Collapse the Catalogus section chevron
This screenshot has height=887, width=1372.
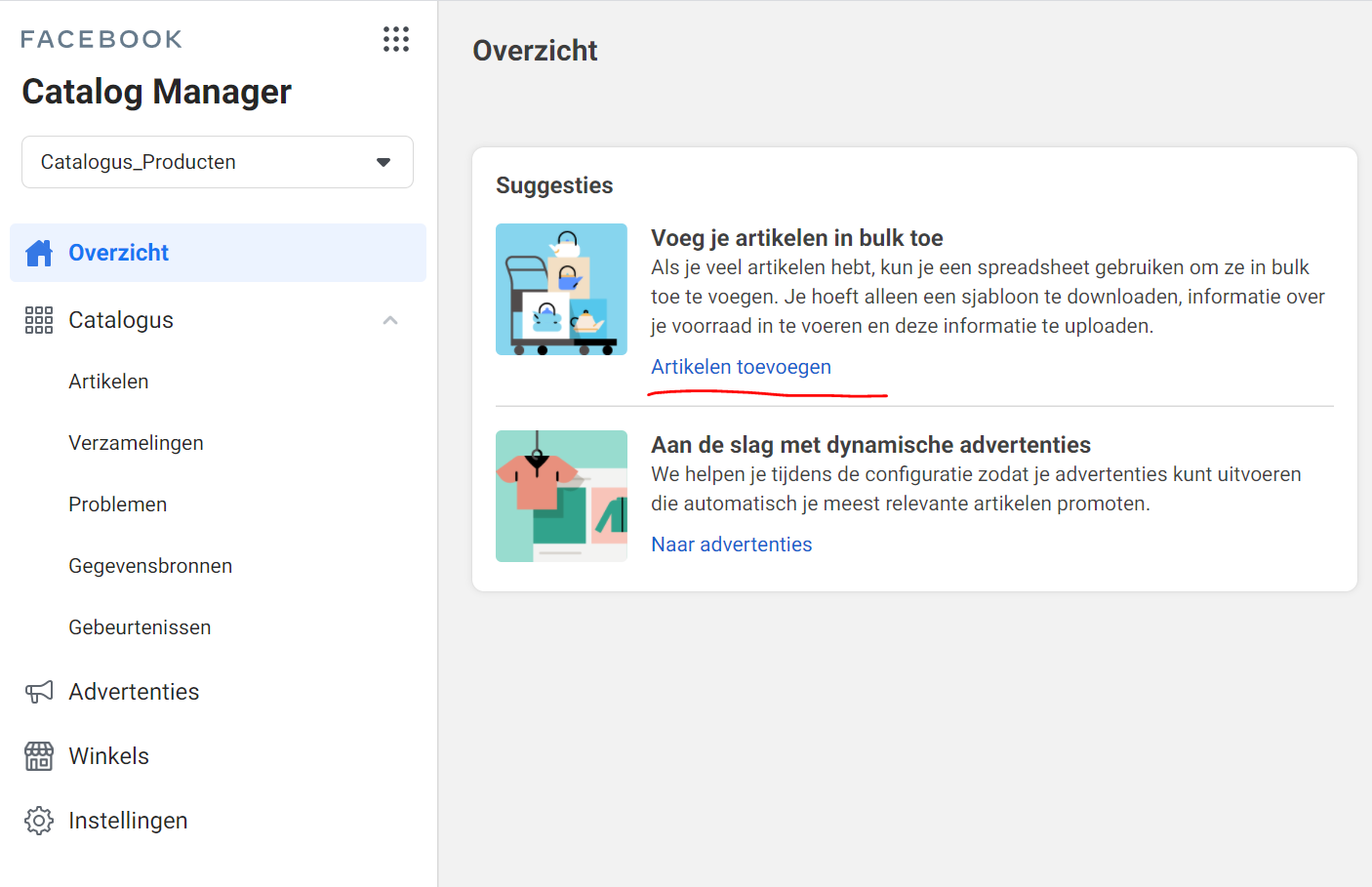(x=390, y=320)
